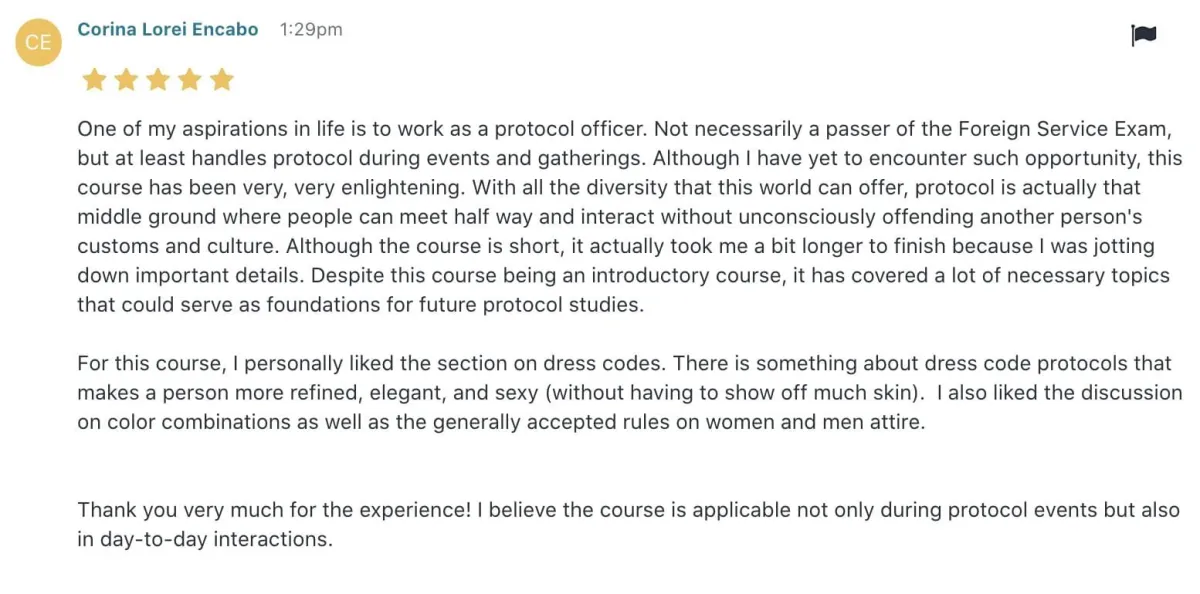The height and width of the screenshot is (594, 1200).
Task: Select the third rating star
Action: coord(158,80)
